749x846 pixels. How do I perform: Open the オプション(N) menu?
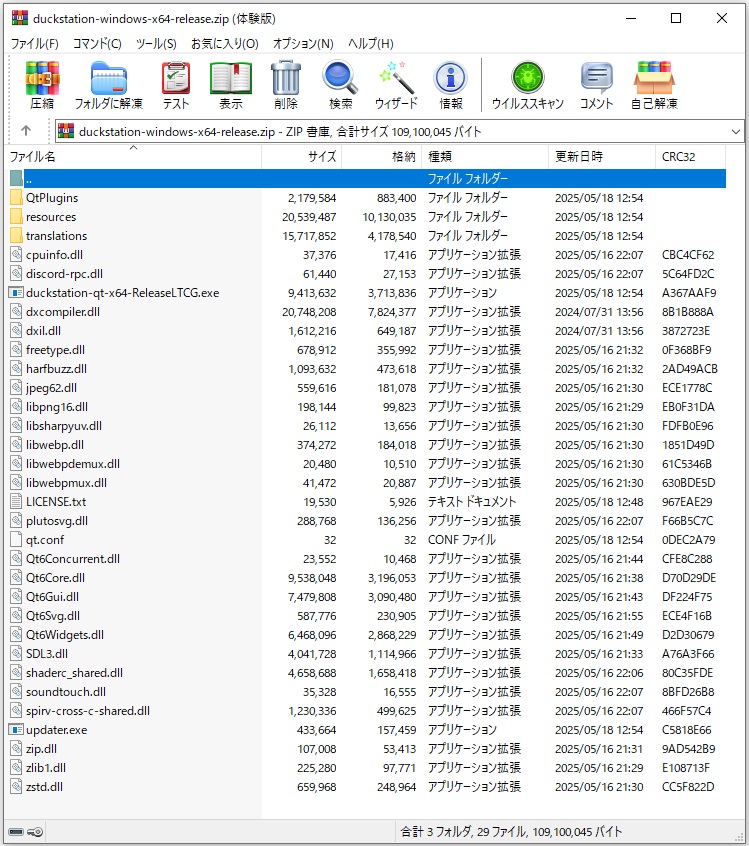pos(303,43)
